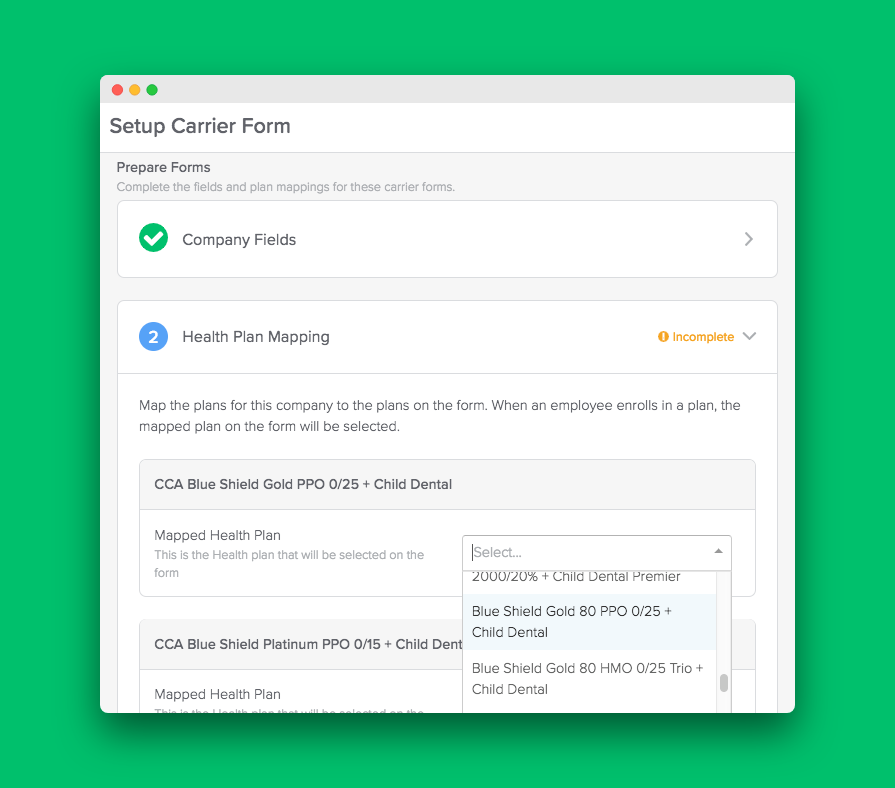Expand the Company Fields section chevron
895x788 pixels.
click(x=749, y=239)
